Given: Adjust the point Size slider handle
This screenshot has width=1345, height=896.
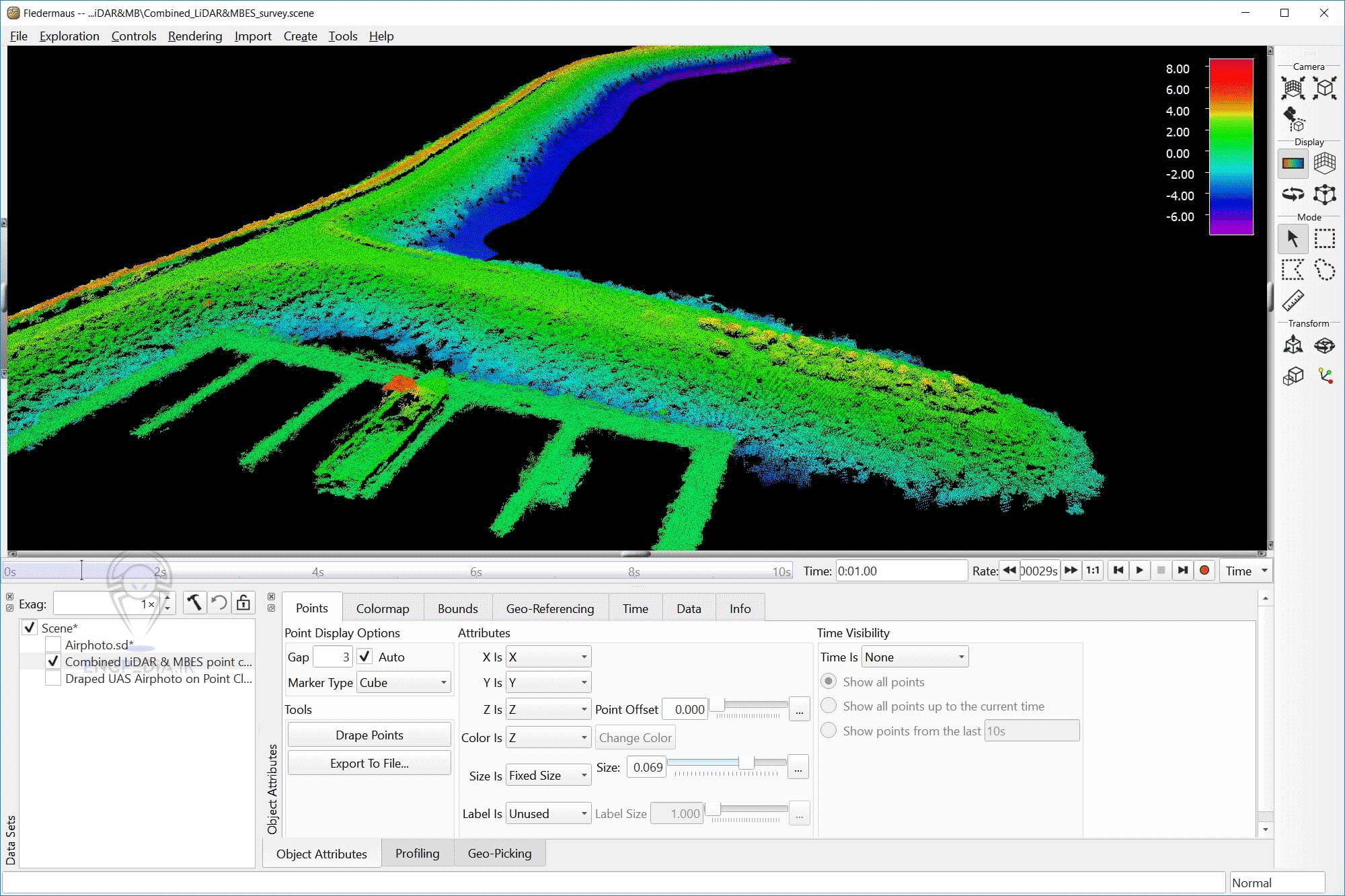Looking at the screenshot, I should pos(746,762).
